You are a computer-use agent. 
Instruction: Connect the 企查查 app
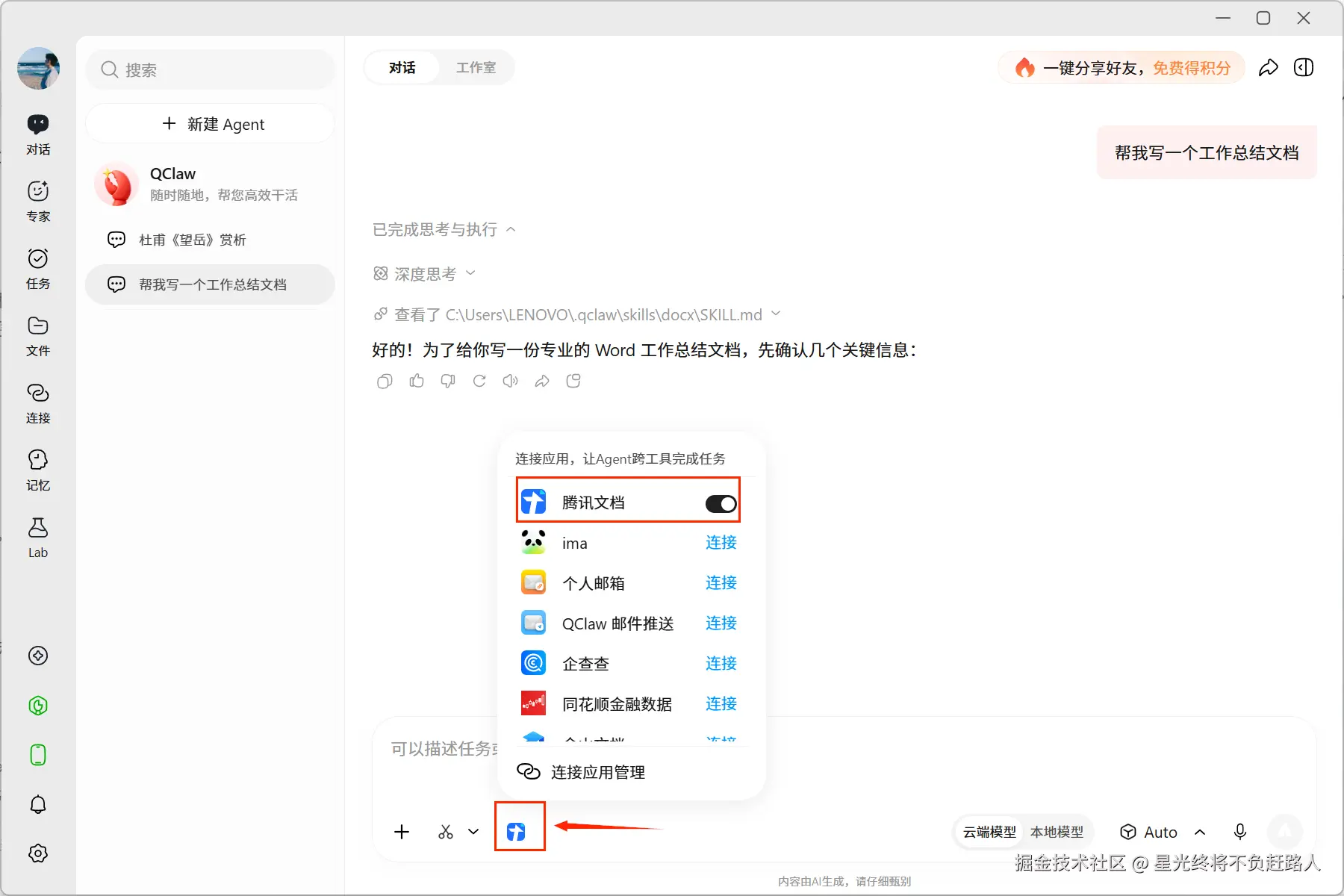[721, 664]
